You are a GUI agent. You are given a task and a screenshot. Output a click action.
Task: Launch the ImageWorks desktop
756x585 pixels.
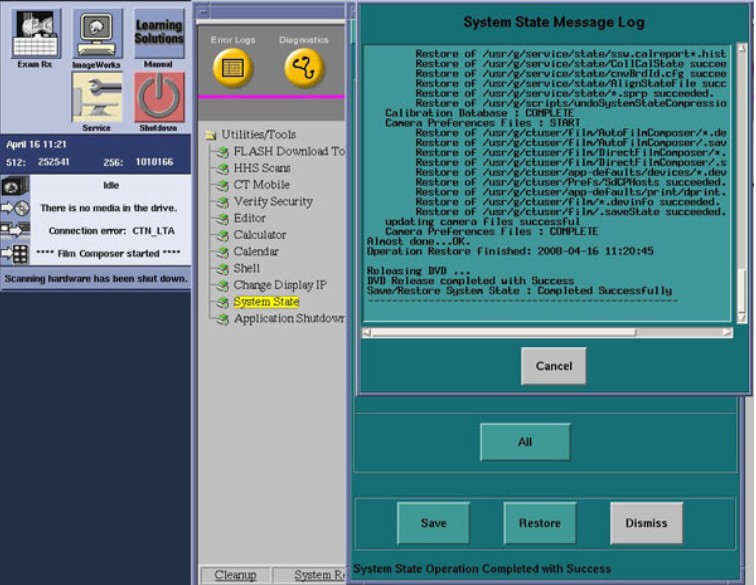(x=97, y=34)
